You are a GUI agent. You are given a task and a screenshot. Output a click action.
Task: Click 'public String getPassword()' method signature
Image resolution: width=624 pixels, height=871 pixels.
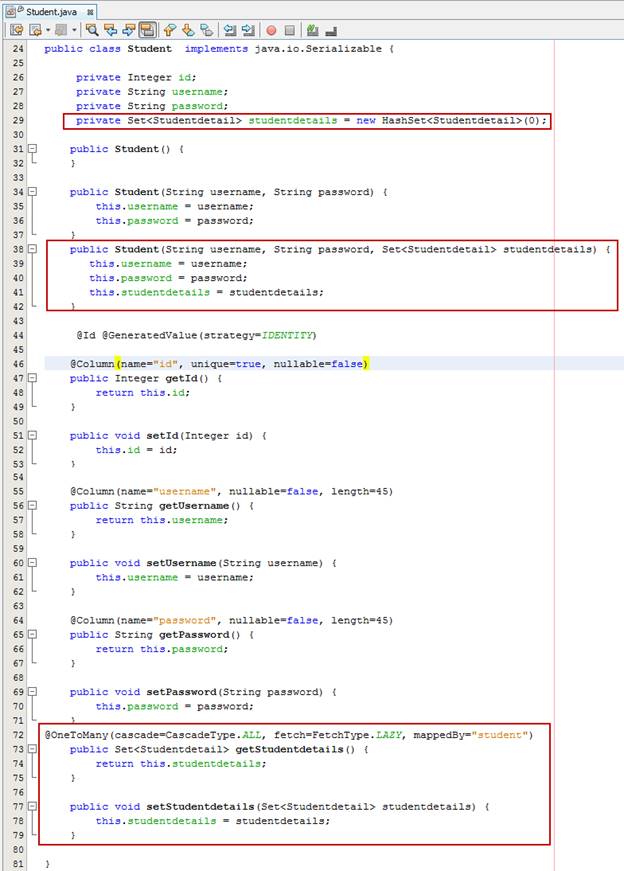pyautogui.click(x=155, y=634)
